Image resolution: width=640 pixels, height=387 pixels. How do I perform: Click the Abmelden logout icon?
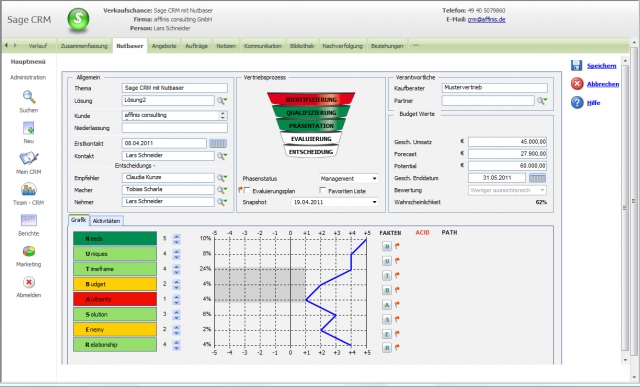click(x=29, y=282)
